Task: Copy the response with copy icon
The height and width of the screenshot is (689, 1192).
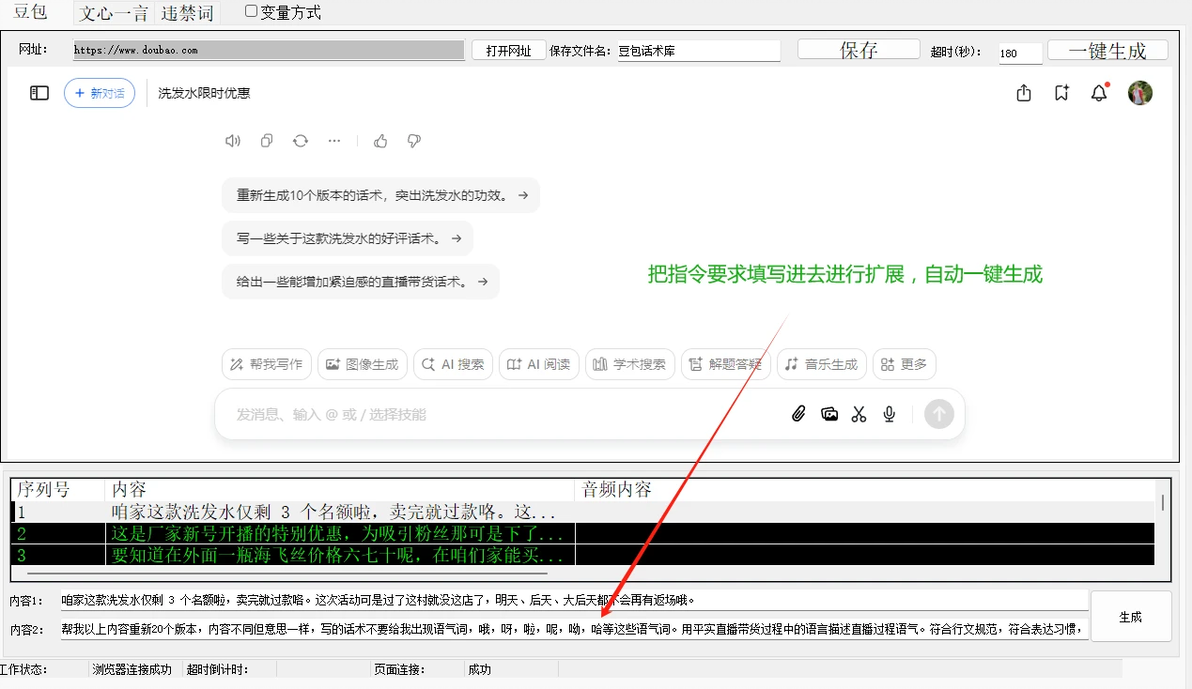Action: 267,141
